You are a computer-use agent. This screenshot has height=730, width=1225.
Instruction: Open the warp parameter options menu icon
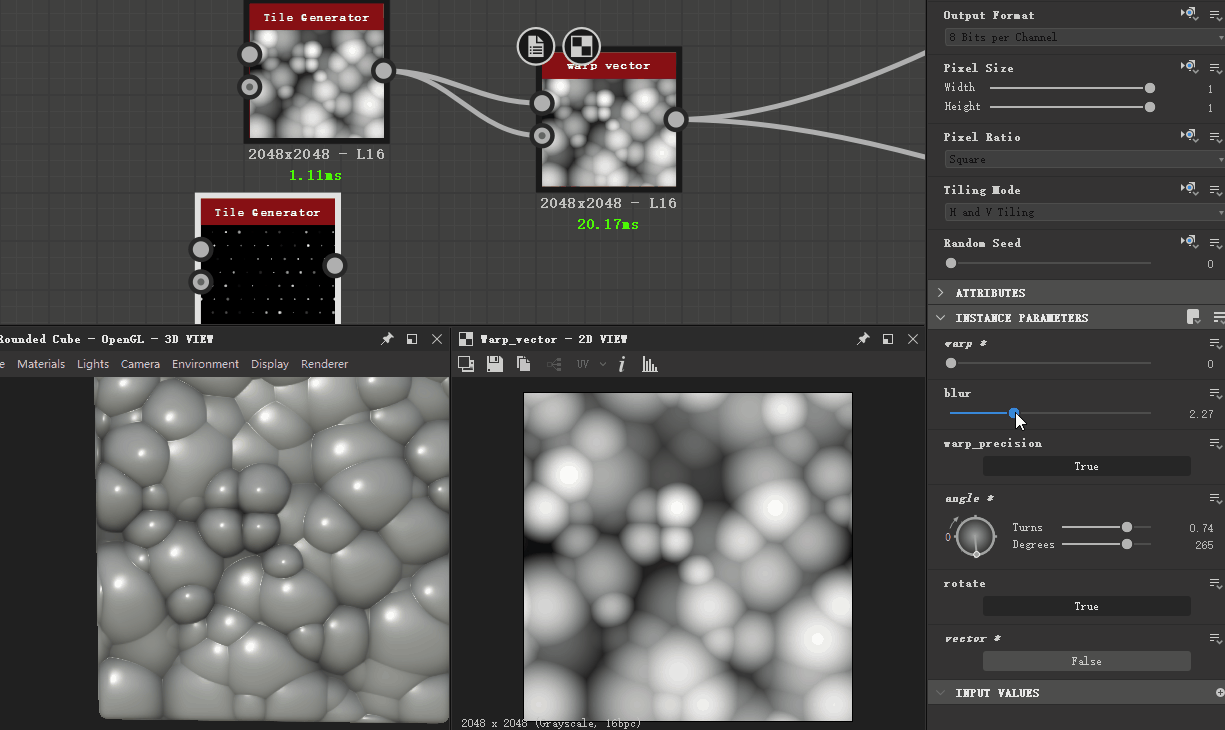(1215, 344)
